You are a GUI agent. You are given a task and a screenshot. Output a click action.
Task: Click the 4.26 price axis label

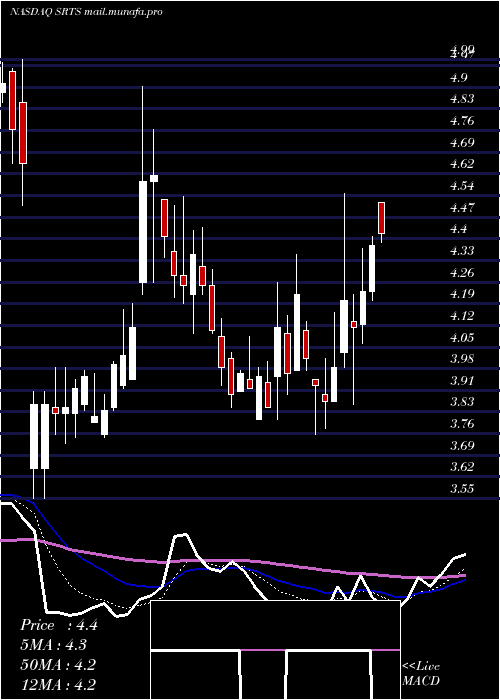coord(462,273)
